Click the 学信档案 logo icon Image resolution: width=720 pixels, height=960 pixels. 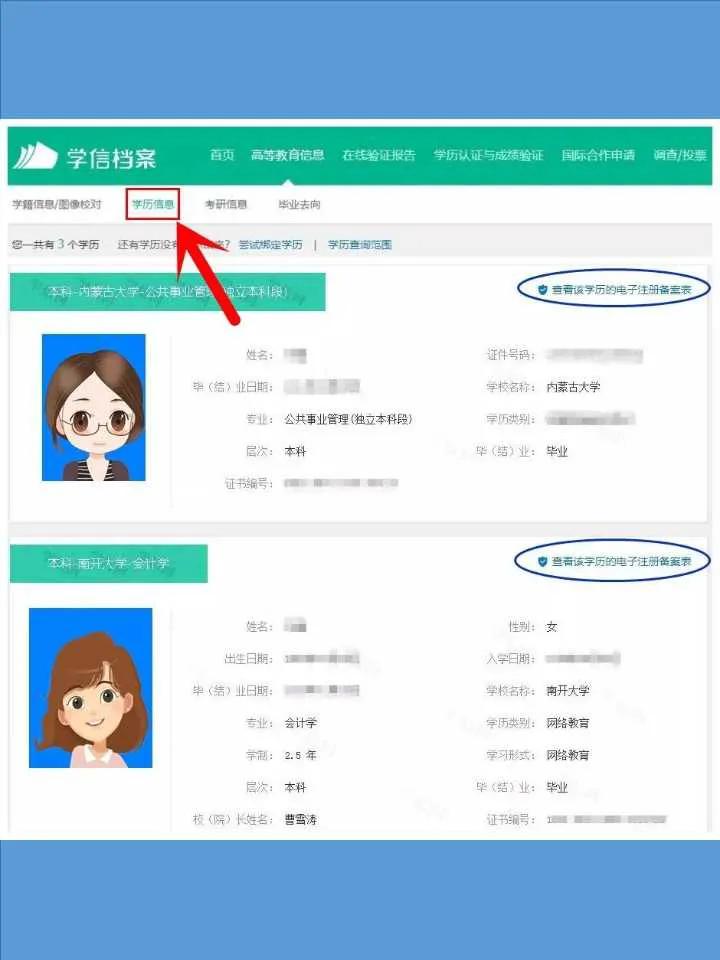click(x=36, y=156)
